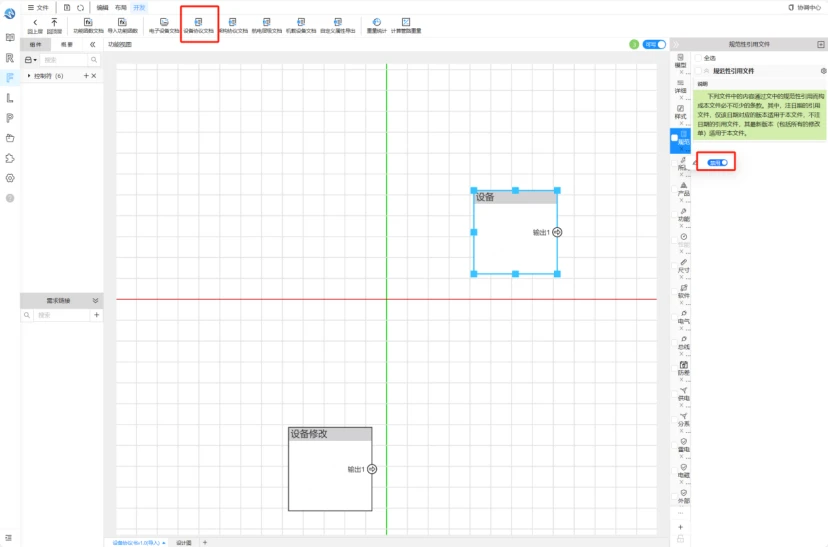Add a side tab with the plus button
The width and height of the screenshot is (829, 547).
(x=680, y=527)
